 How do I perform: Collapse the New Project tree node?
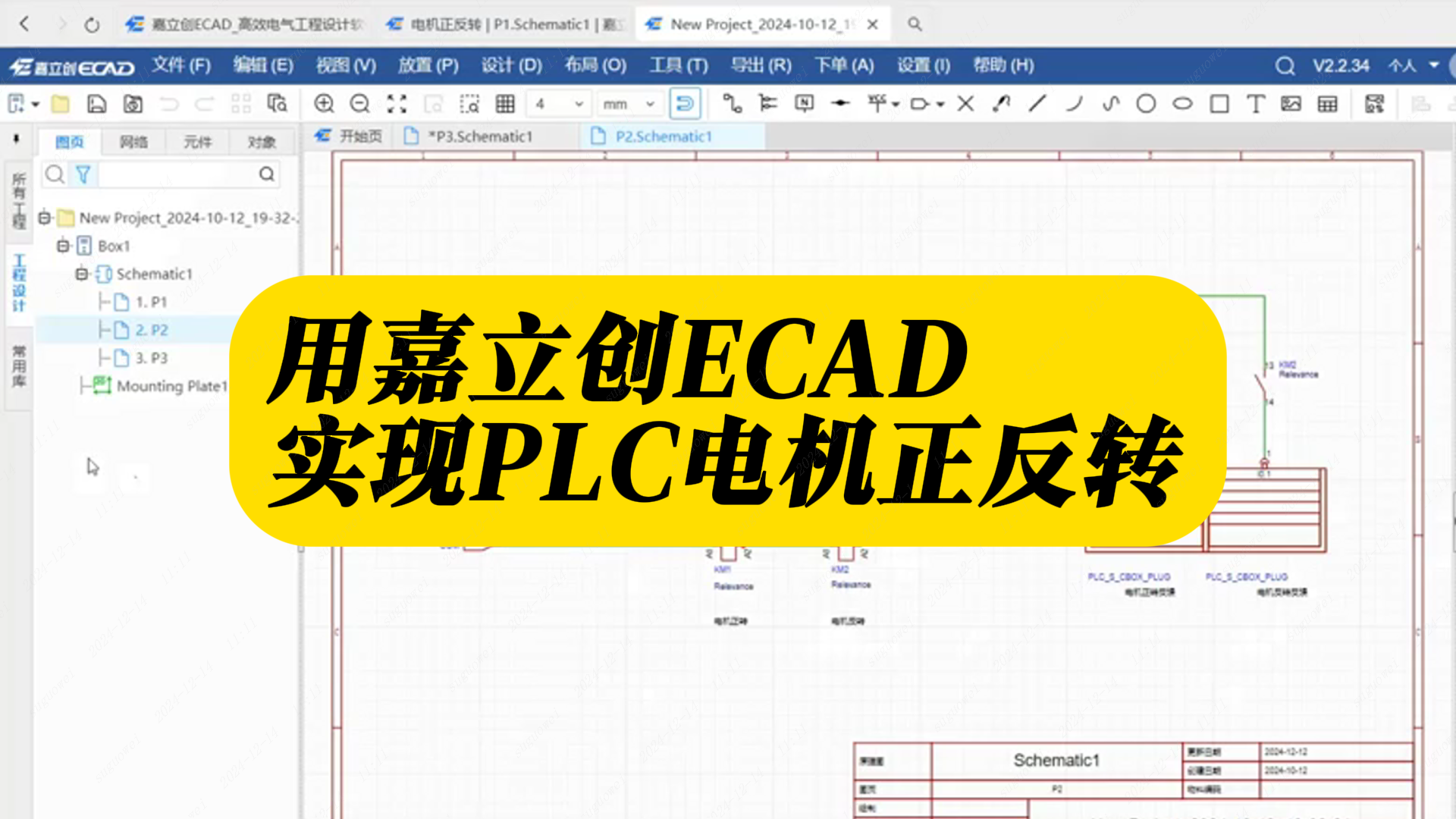coord(45,218)
